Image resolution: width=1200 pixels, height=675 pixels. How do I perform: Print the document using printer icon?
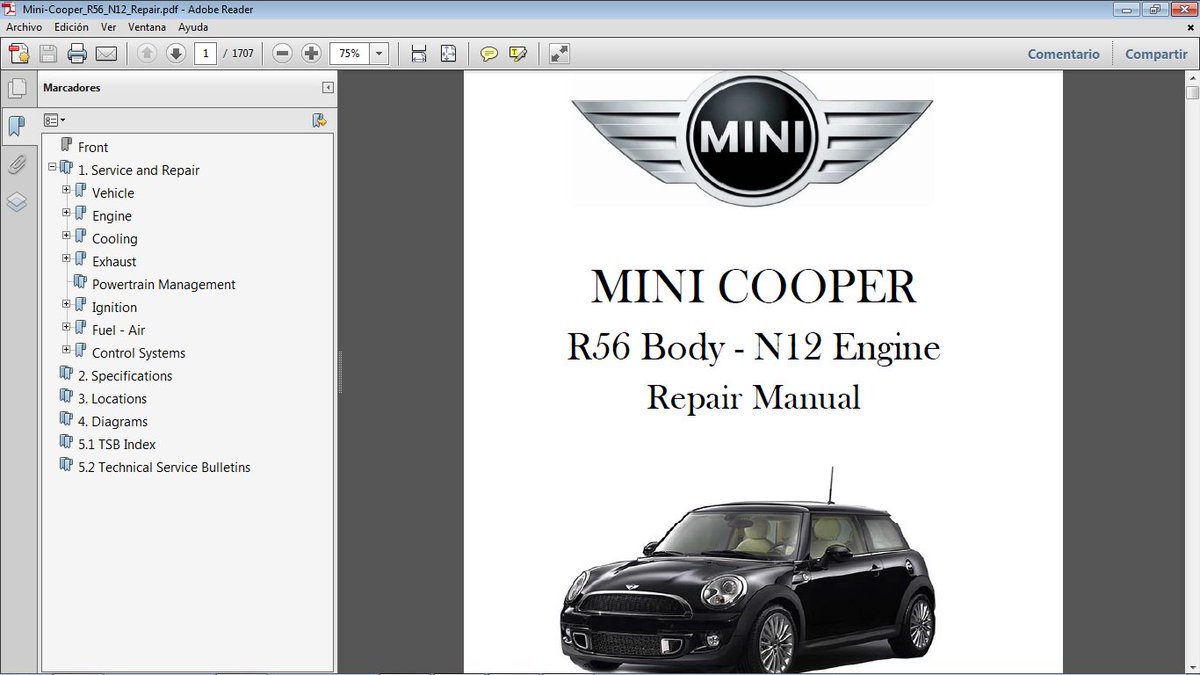point(77,54)
